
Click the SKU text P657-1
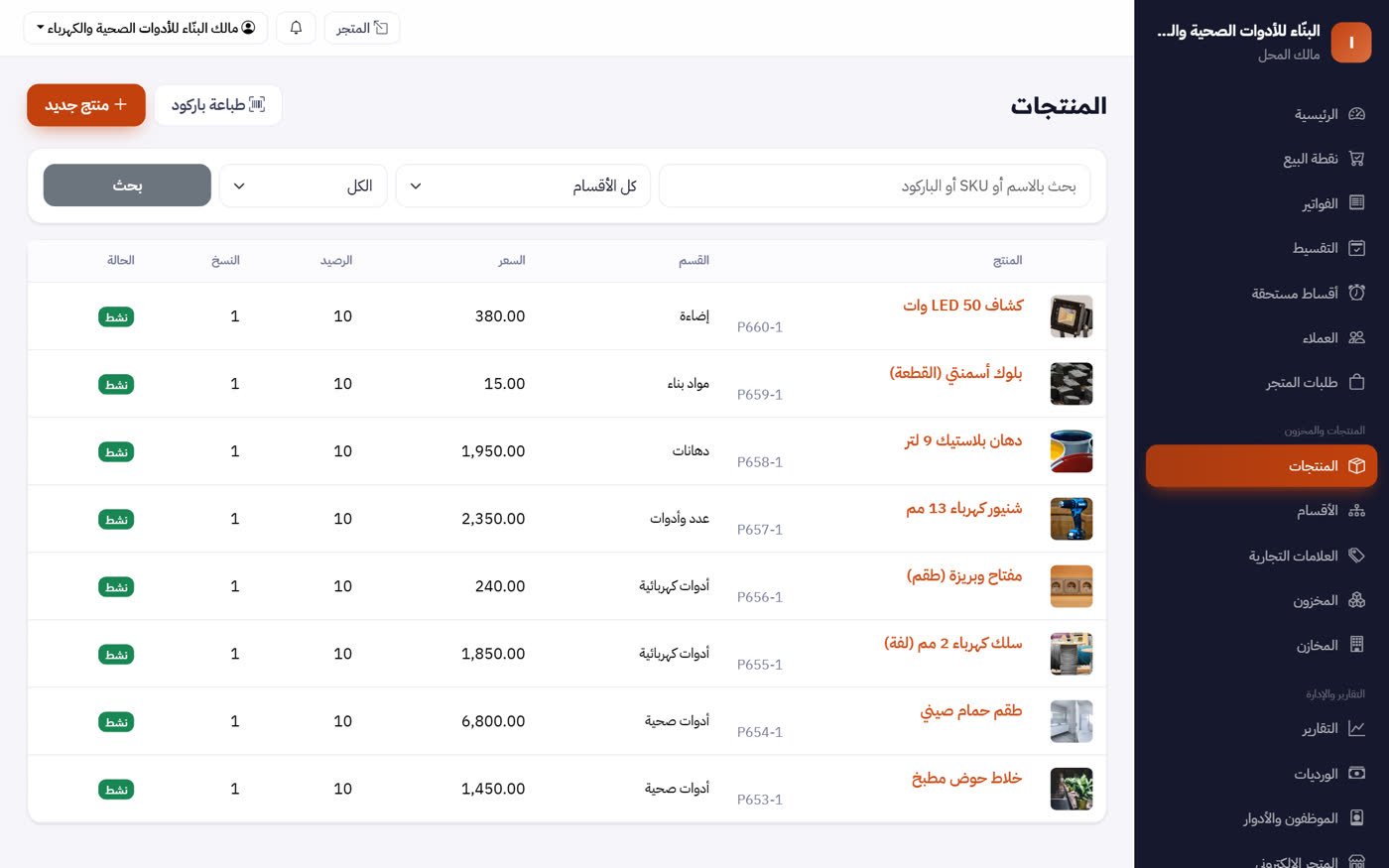click(760, 530)
